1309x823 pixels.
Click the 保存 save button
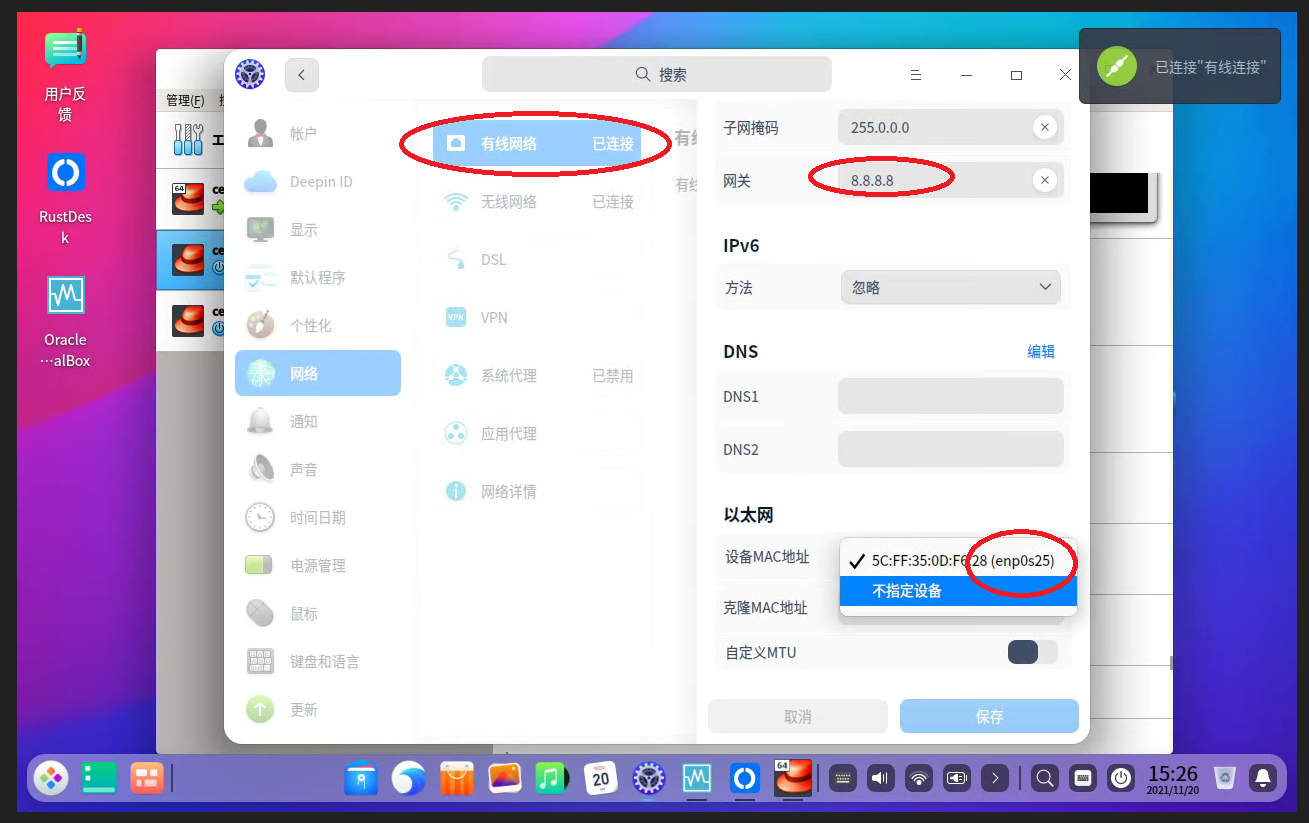pos(989,717)
